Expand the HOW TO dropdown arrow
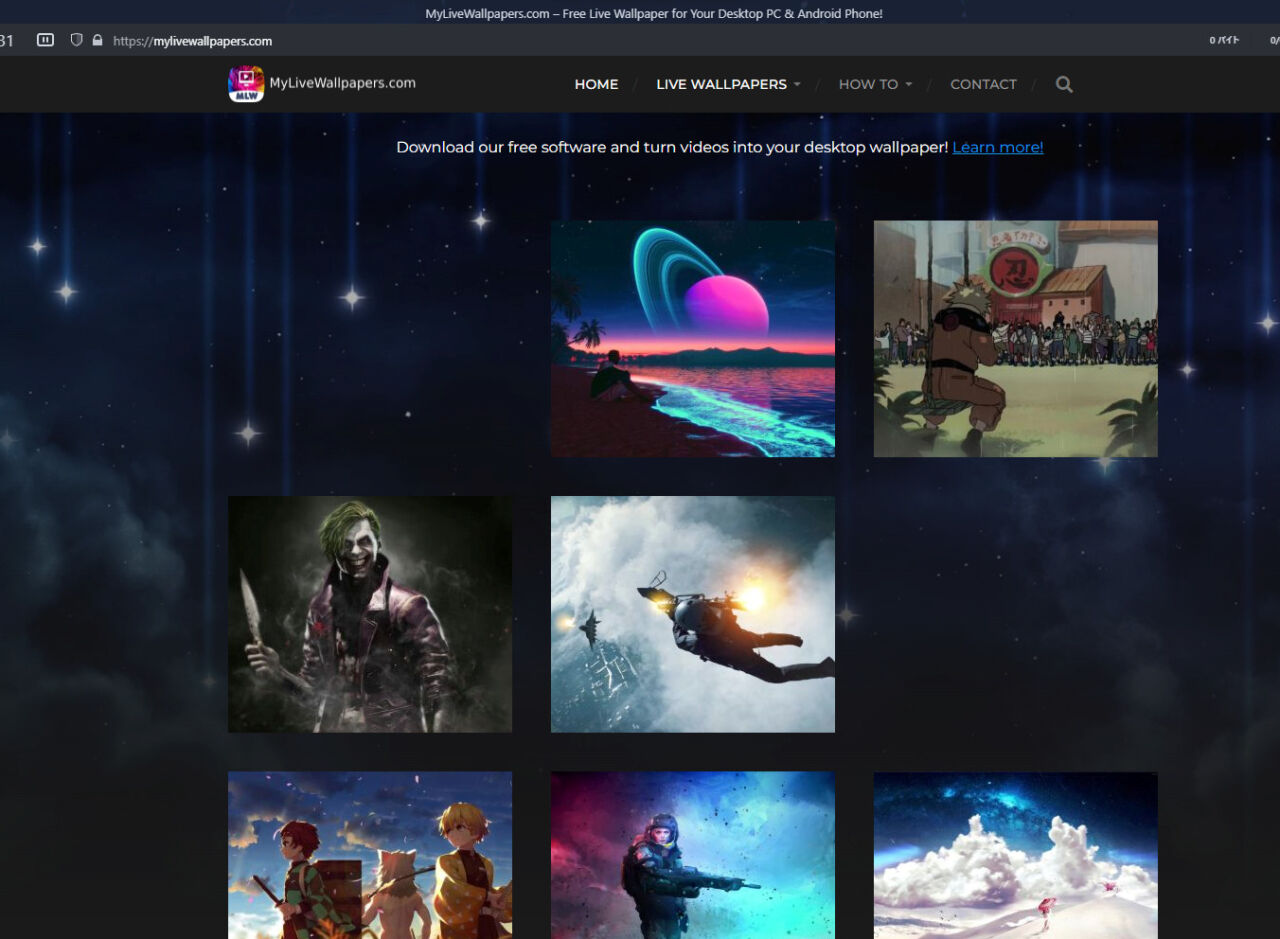This screenshot has height=939, width=1280. pyautogui.click(x=909, y=85)
